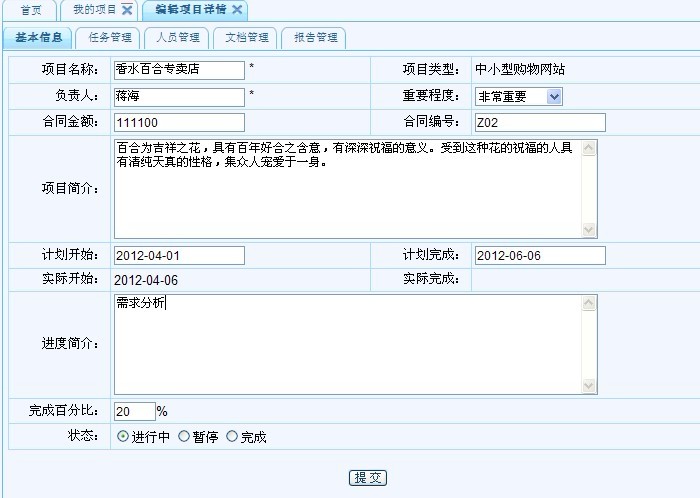The image size is (700, 498).
Task: Click the 计划完成 date field
Action: pyautogui.click(x=539, y=255)
